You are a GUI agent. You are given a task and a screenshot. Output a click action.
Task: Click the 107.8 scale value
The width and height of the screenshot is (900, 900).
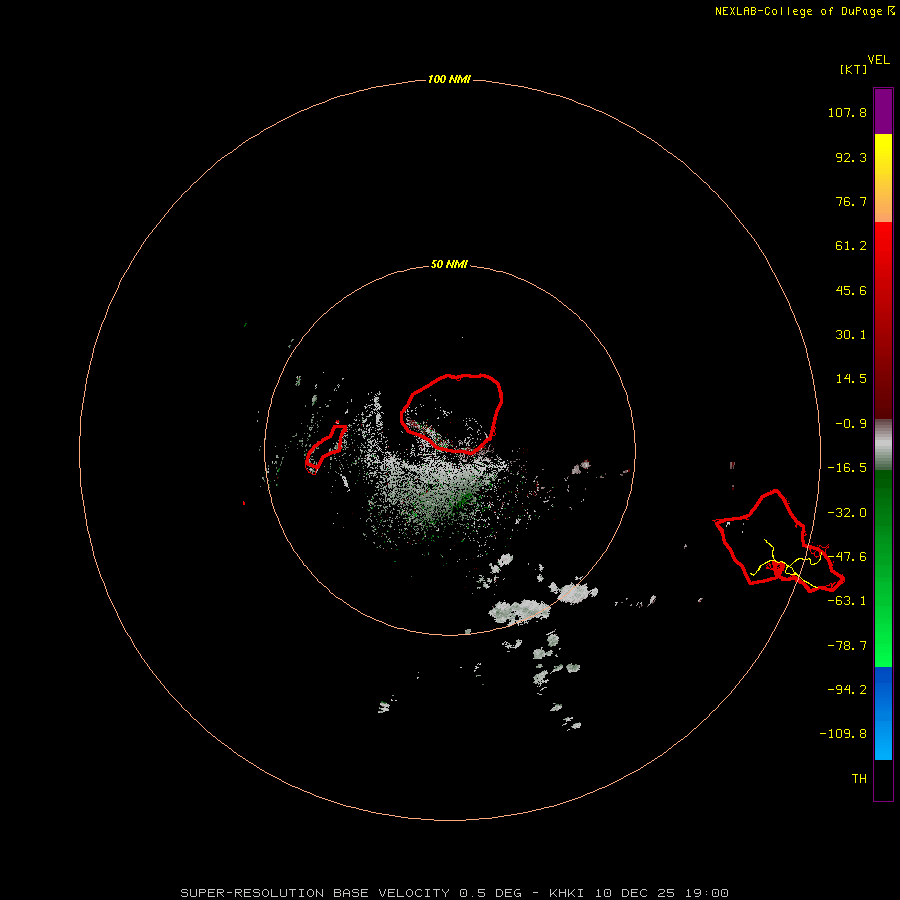847,112
